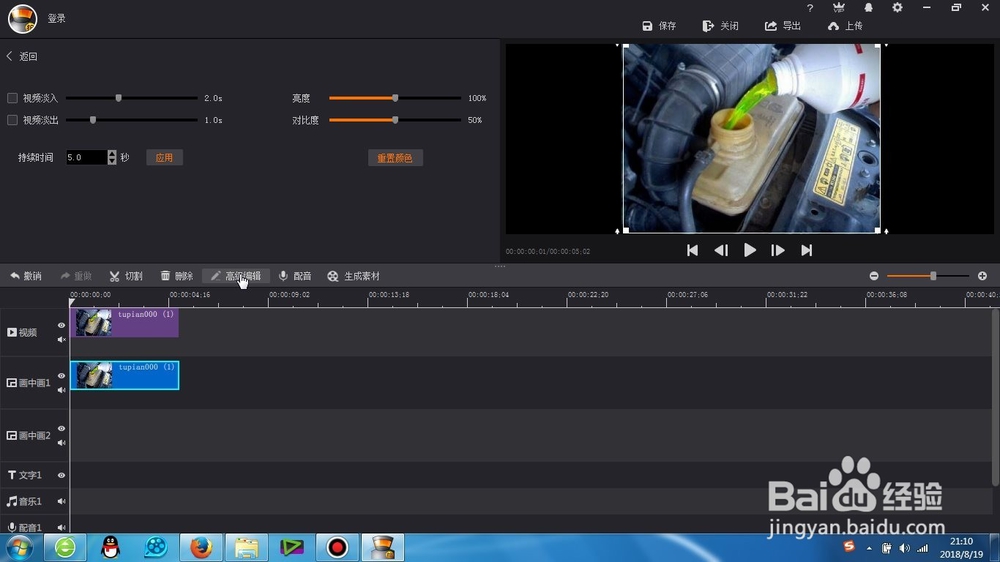Click the user avatar logo
The image size is (1000, 562).
click(22, 18)
